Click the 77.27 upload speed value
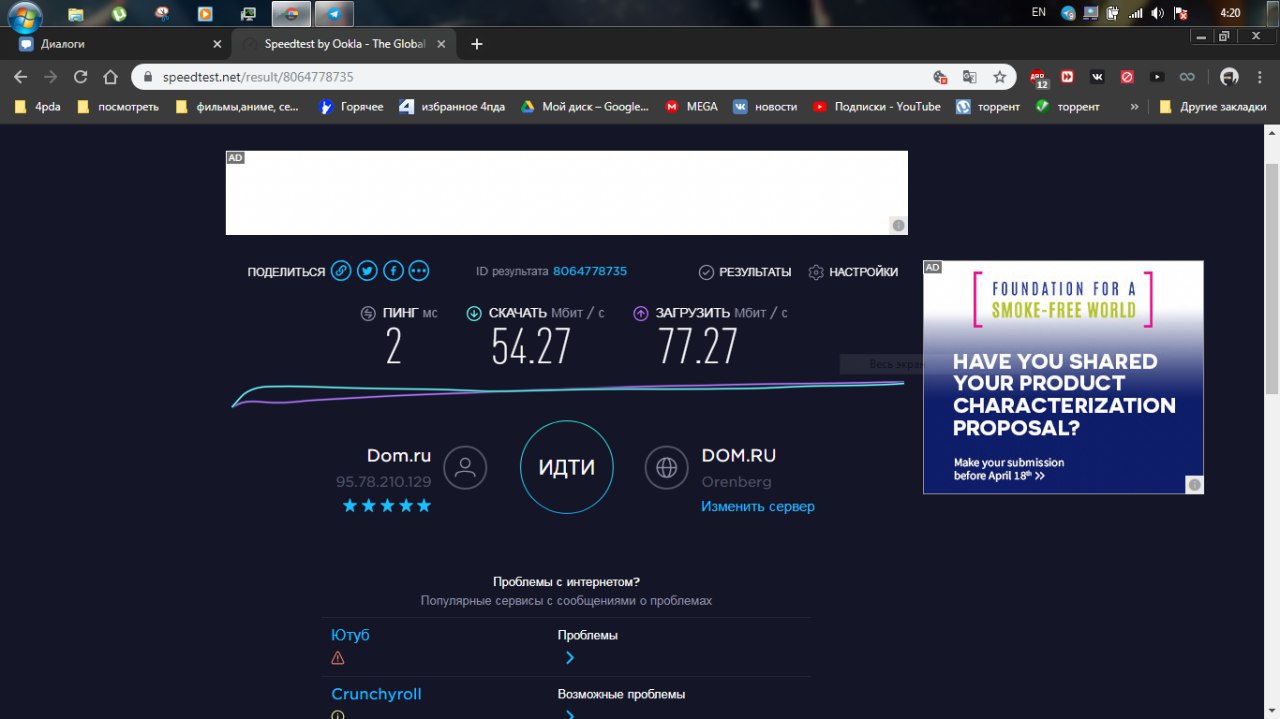 coord(698,346)
